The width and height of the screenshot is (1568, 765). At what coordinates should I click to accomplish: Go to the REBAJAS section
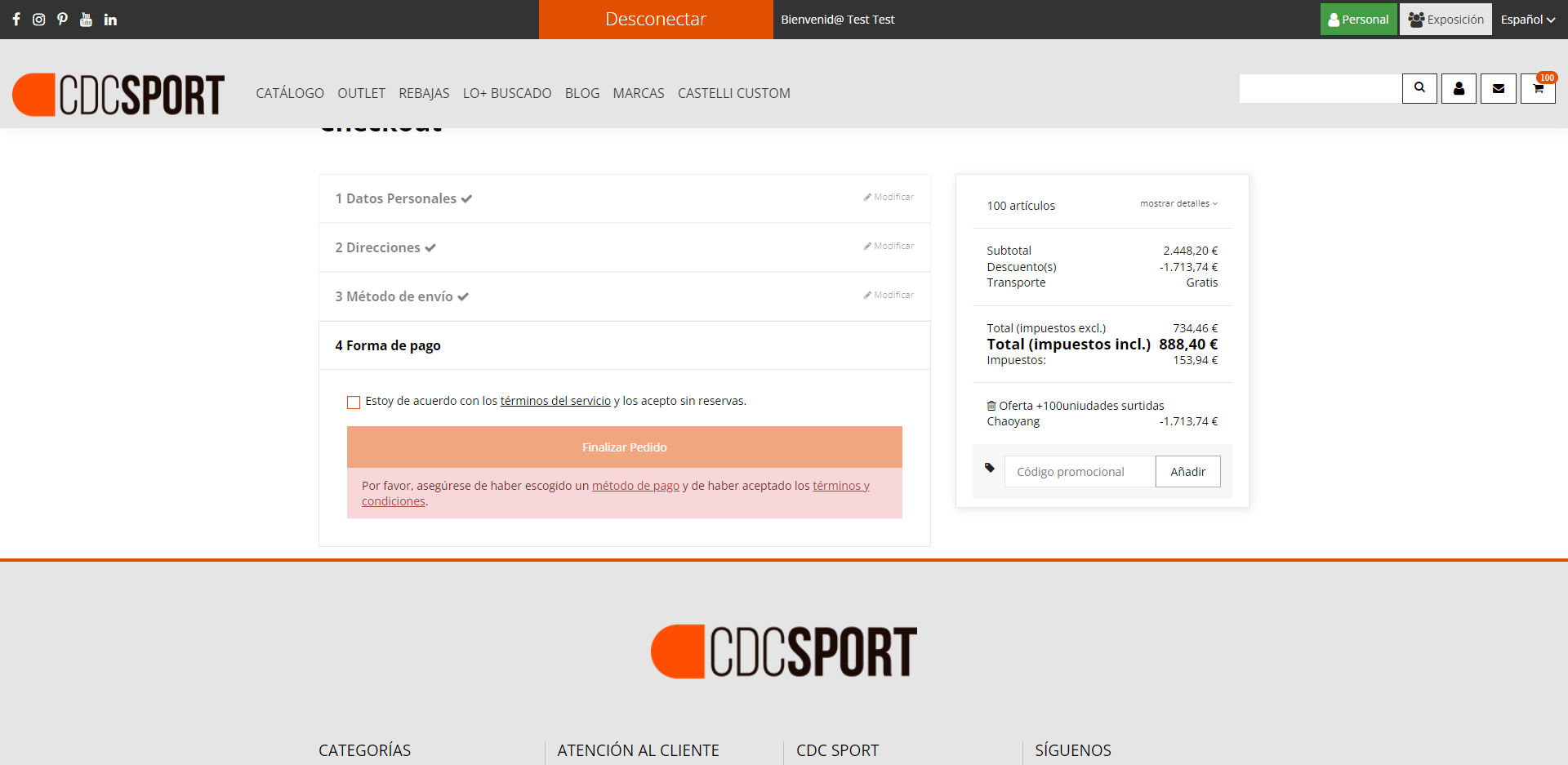click(x=424, y=93)
